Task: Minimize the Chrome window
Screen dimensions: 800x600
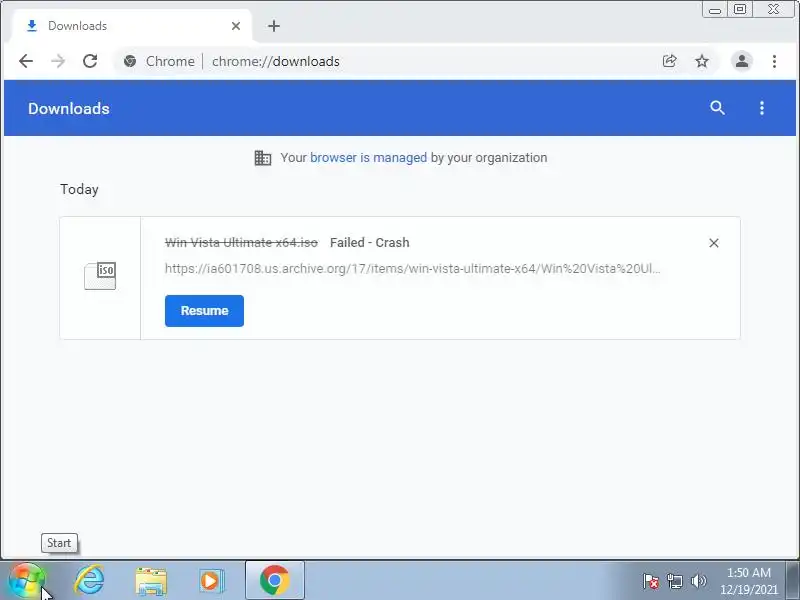Action: pyautogui.click(x=715, y=10)
